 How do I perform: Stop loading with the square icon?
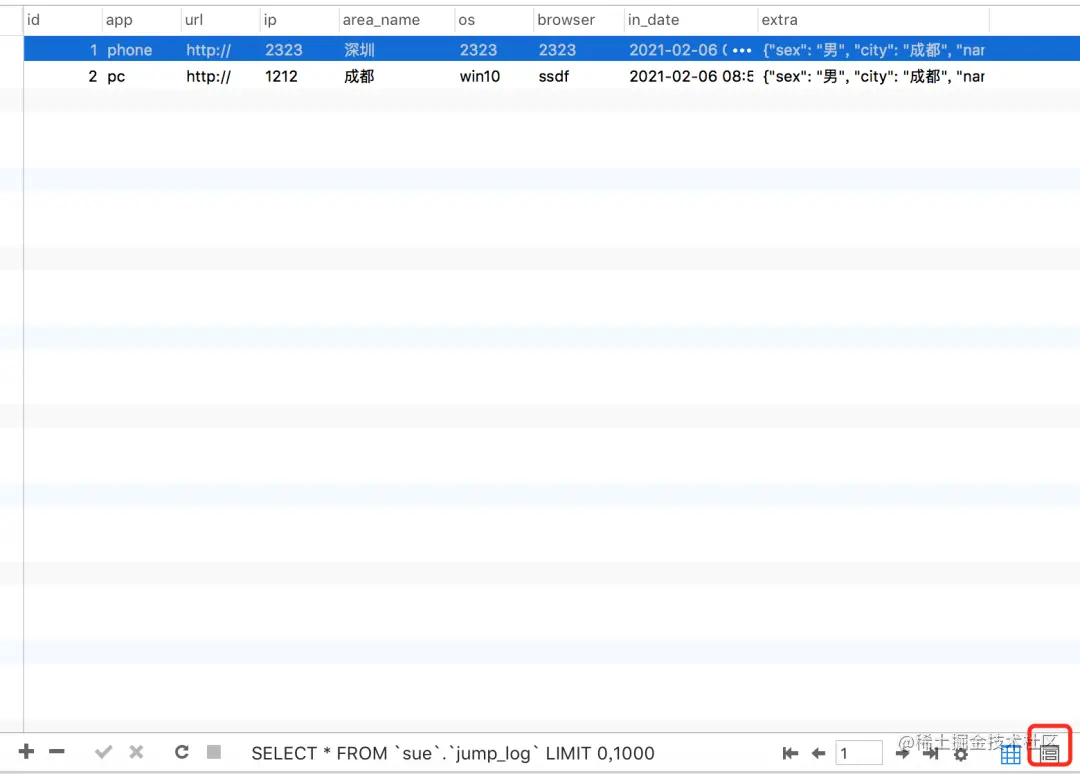coord(214,752)
